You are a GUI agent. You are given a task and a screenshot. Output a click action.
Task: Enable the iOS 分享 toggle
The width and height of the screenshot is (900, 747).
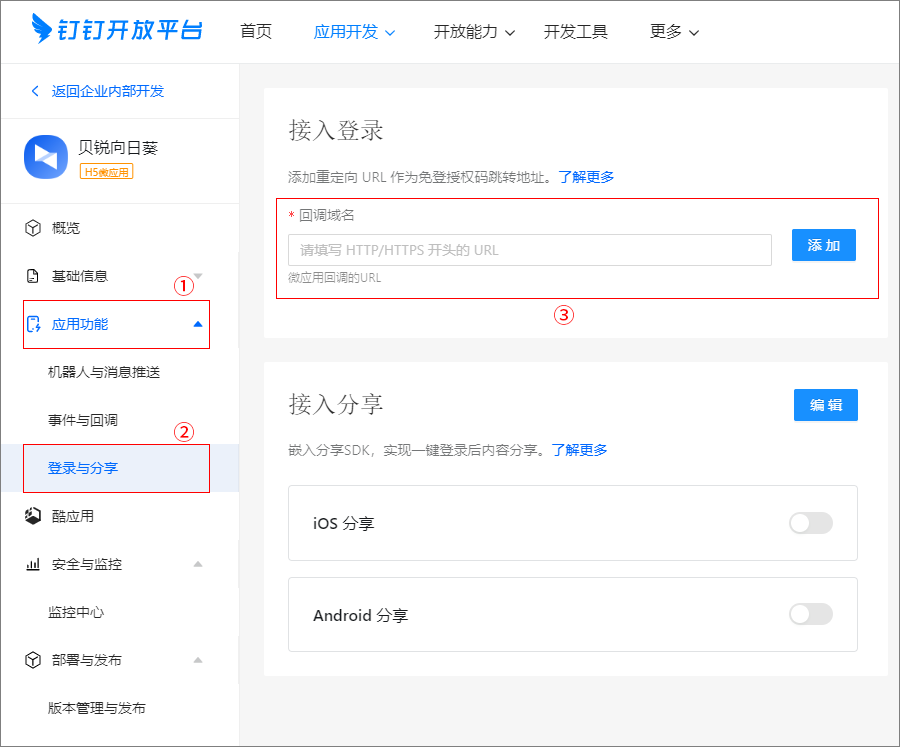(810, 523)
